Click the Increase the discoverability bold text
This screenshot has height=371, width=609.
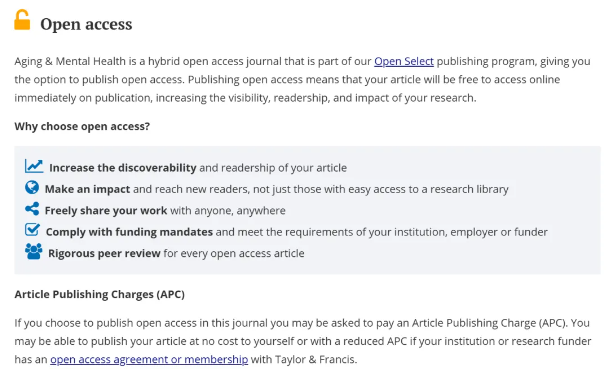pos(123,168)
